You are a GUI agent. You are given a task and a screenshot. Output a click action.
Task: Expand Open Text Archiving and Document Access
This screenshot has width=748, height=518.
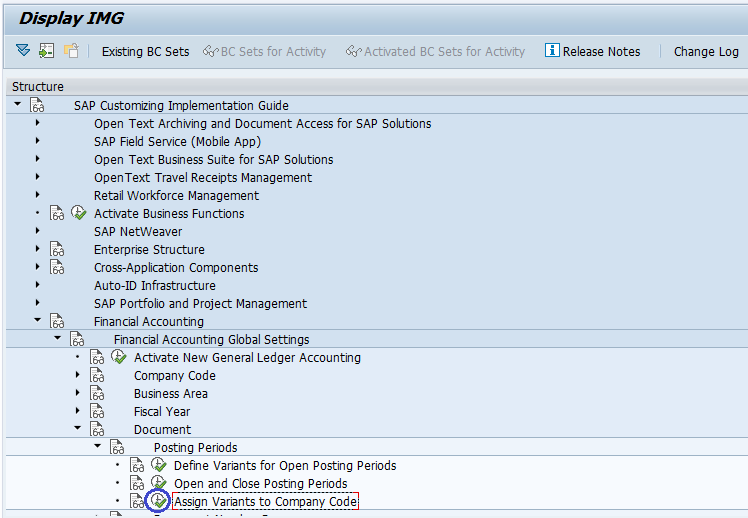37,123
